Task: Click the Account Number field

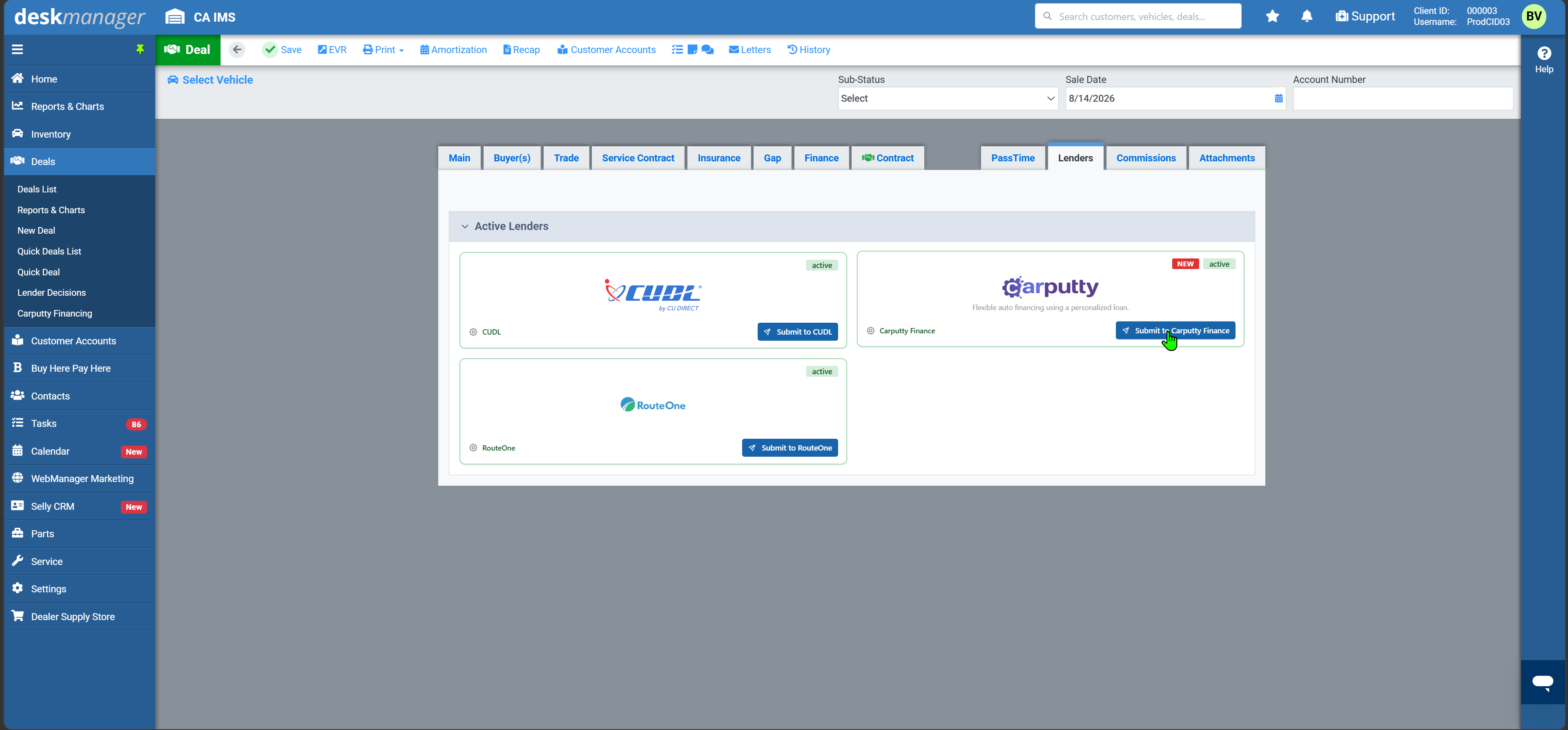Action: click(1403, 98)
